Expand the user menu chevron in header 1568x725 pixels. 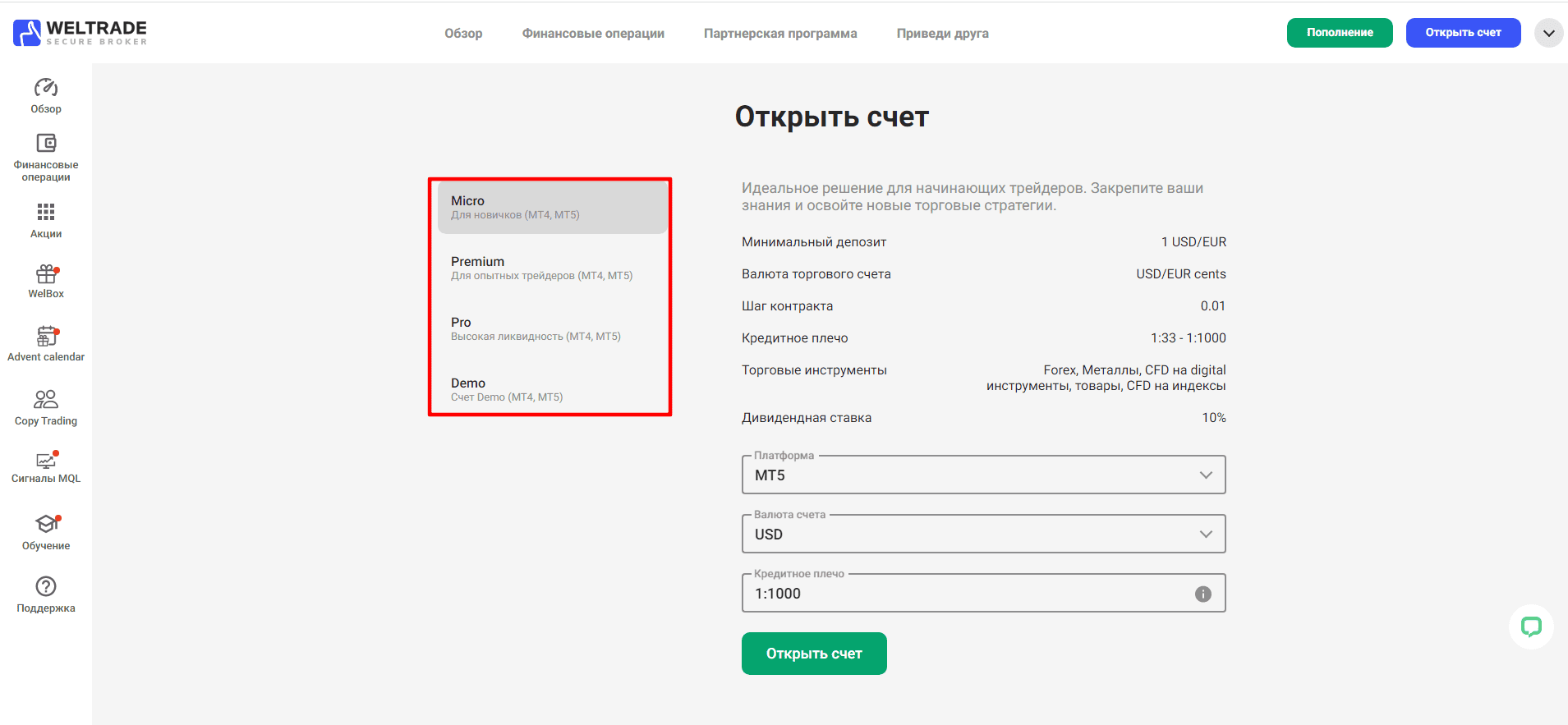1549,33
